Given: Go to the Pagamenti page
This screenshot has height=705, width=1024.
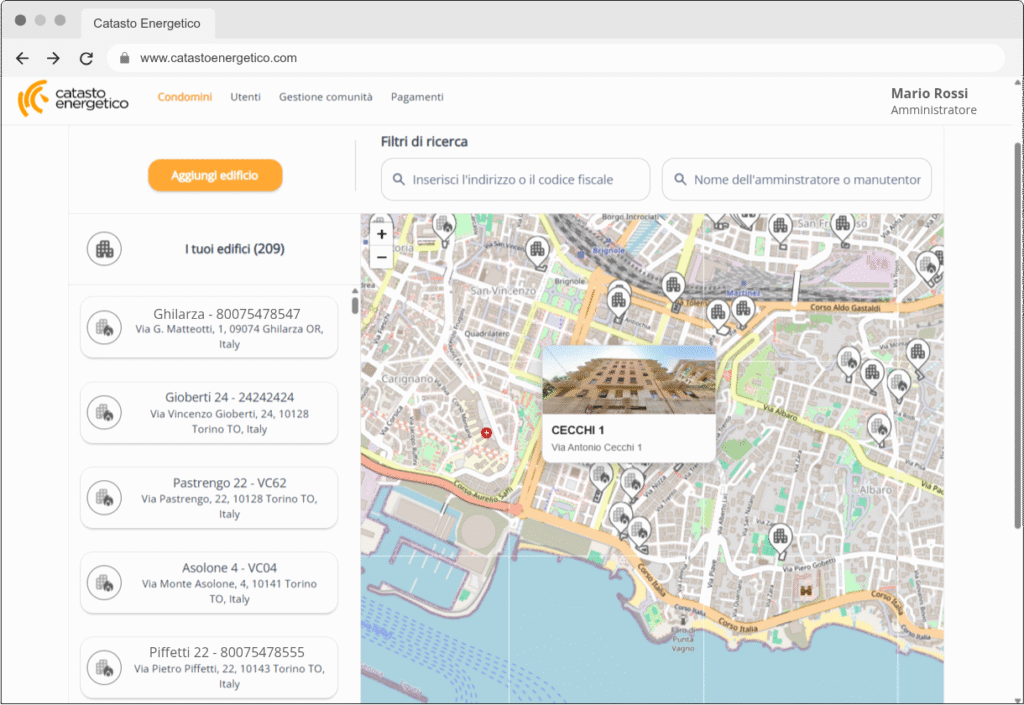Looking at the screenshot, I should pyautogui.click(x=417, y=97).
